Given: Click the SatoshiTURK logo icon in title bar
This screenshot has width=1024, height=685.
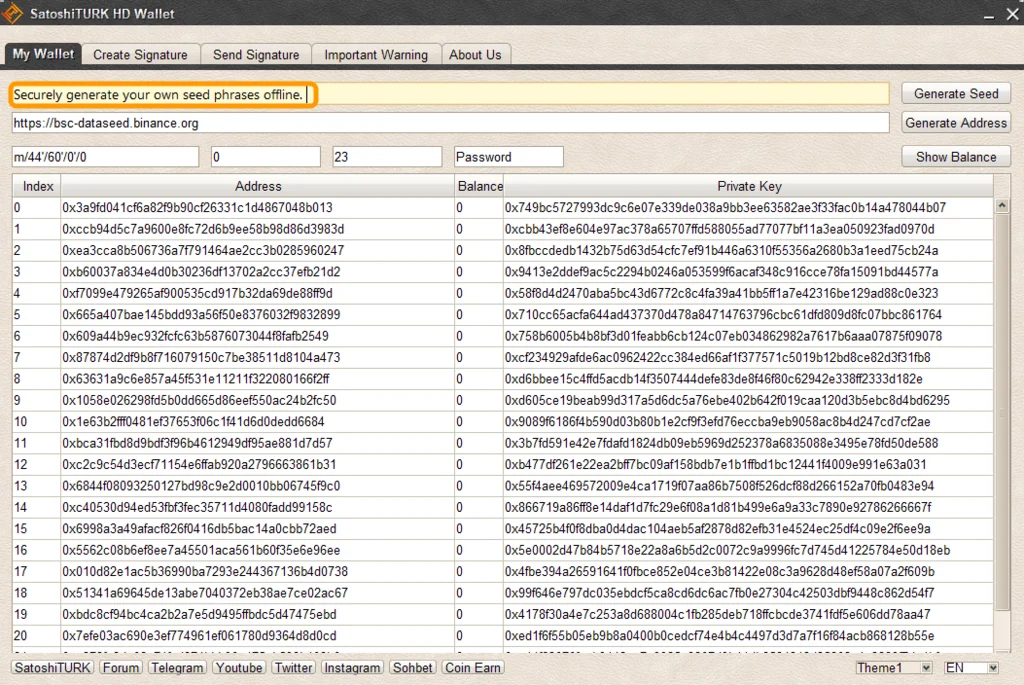Looking at the screenshot, I should coord(12,13).
